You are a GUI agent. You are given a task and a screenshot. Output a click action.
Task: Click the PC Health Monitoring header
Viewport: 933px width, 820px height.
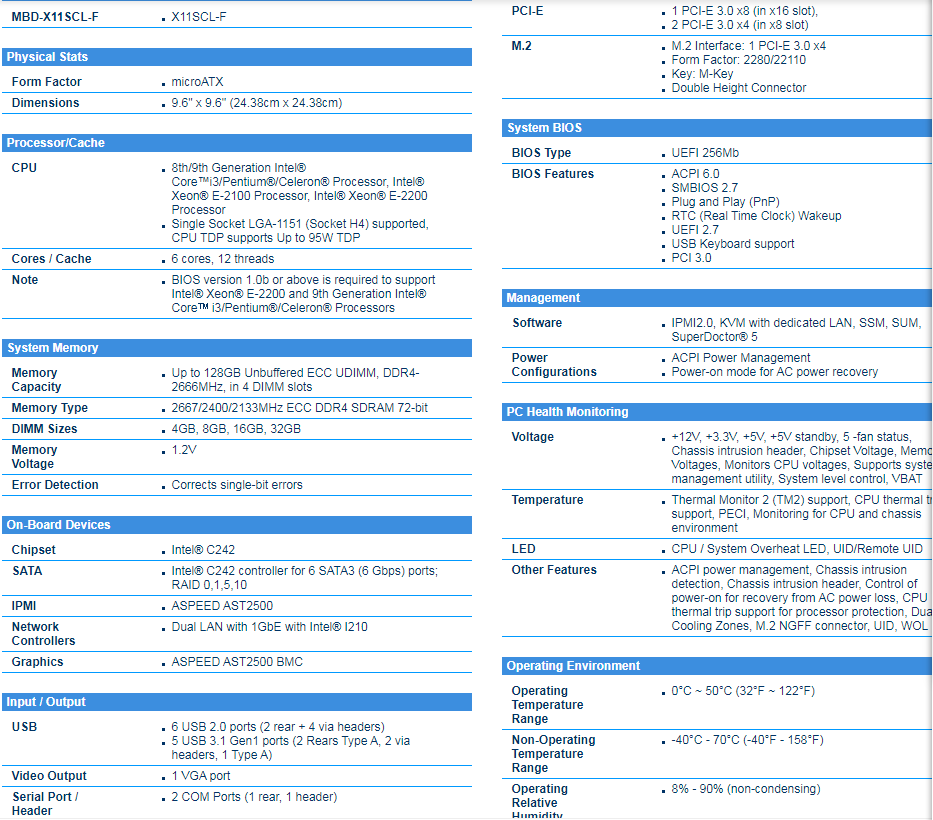tap(567, 412)
